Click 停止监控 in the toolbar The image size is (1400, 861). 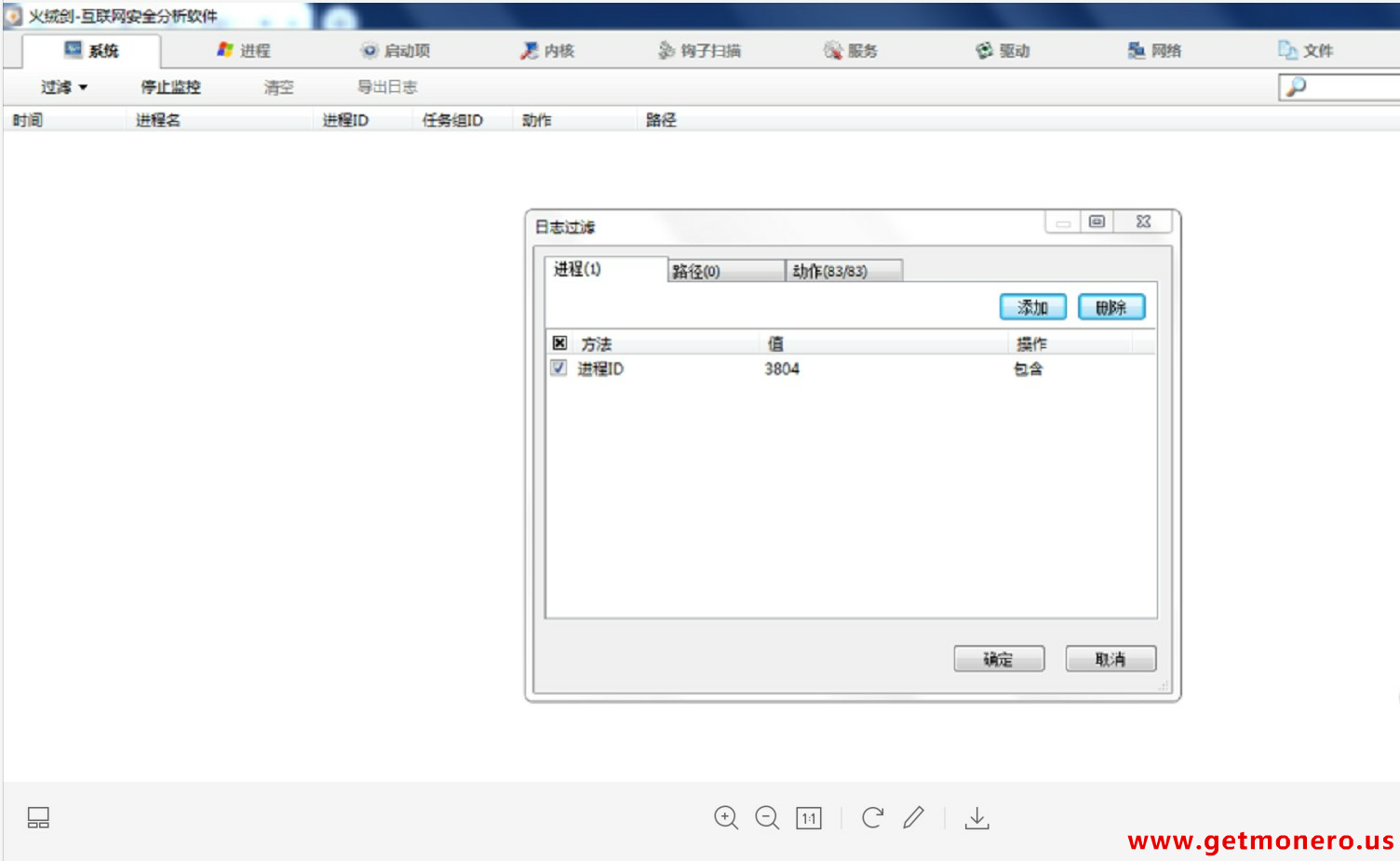tap(170, 87)
